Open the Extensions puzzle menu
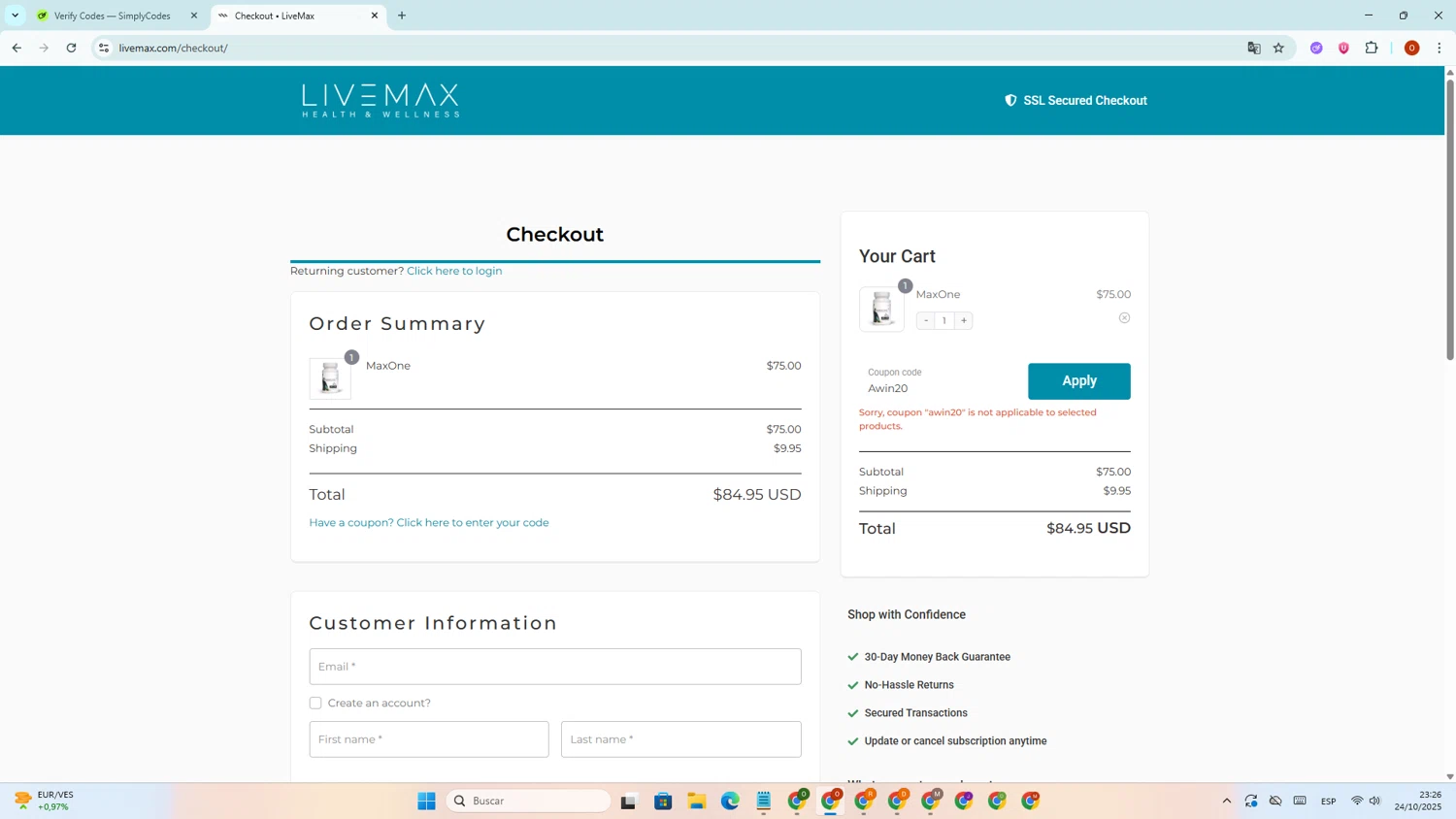 point(1372,48)
